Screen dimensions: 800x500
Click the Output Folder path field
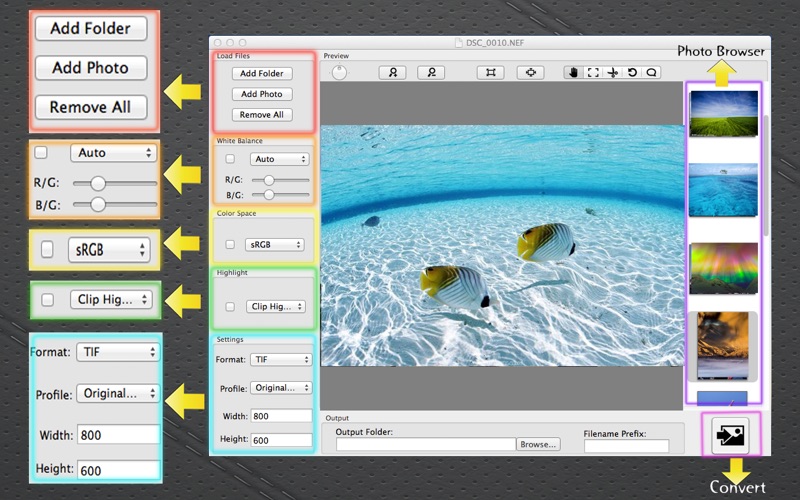click(426, 444)
